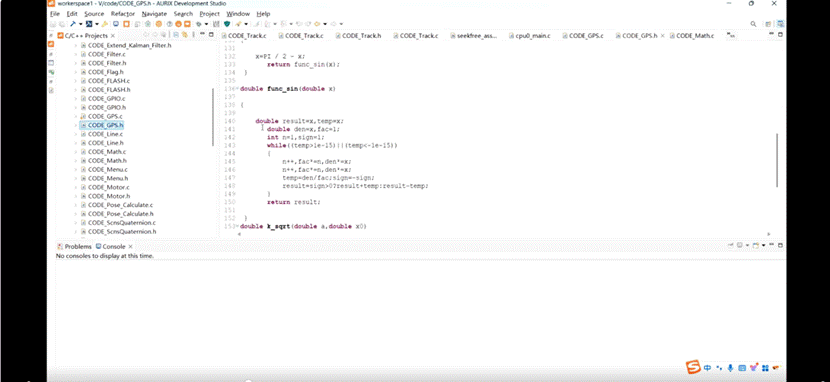Screen dimensions: 830x382
Task: Minimize the C/C++ Projects panel
Action: coord(203,34)
